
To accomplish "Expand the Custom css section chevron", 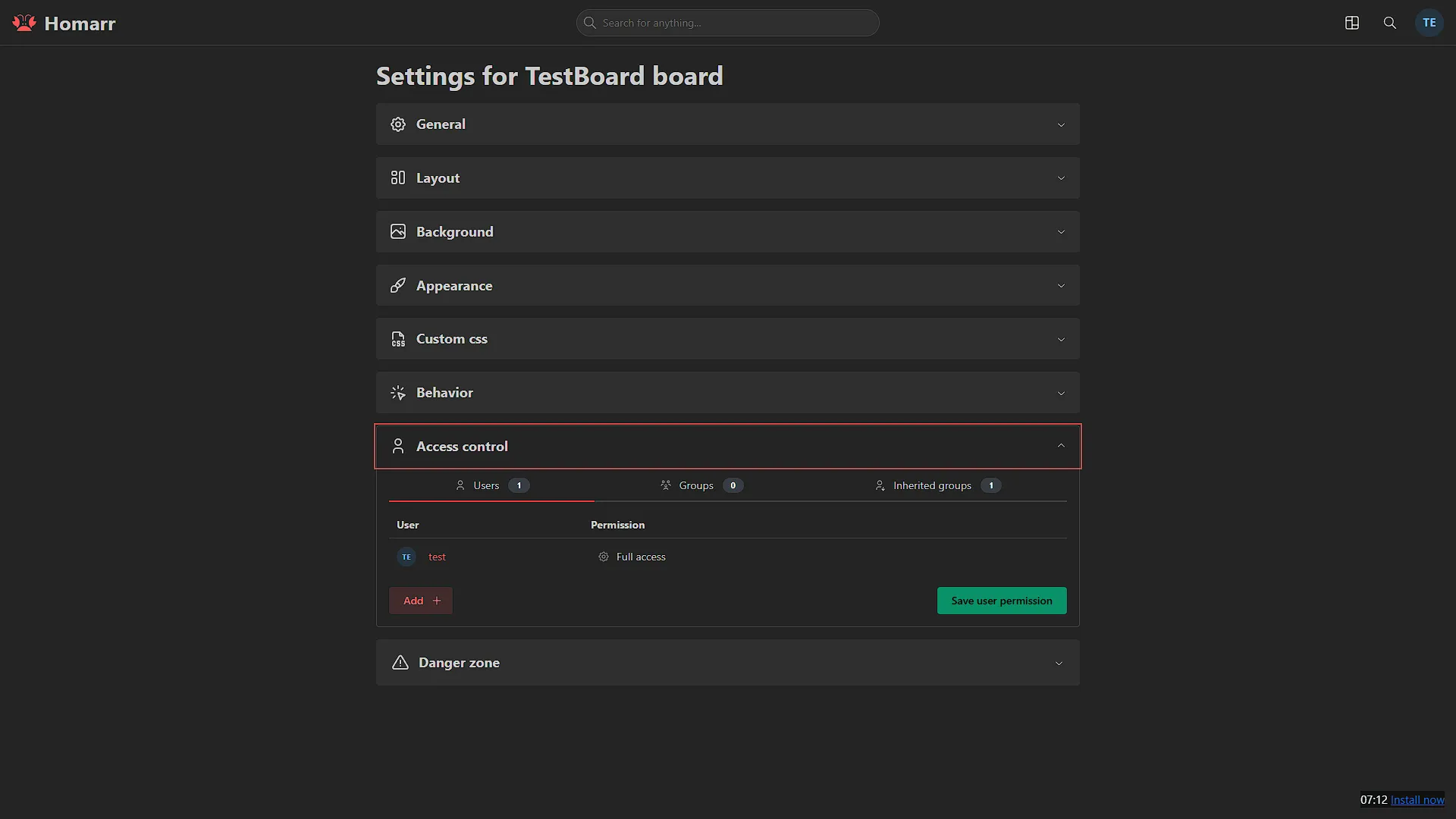I will pyautogui.click(x=1061, y=339).
